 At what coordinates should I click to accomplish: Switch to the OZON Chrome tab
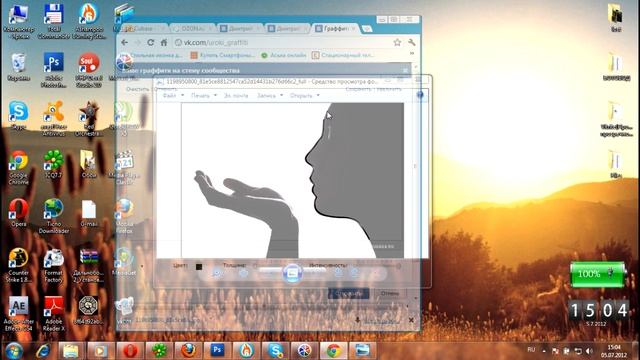click(192, 29)
